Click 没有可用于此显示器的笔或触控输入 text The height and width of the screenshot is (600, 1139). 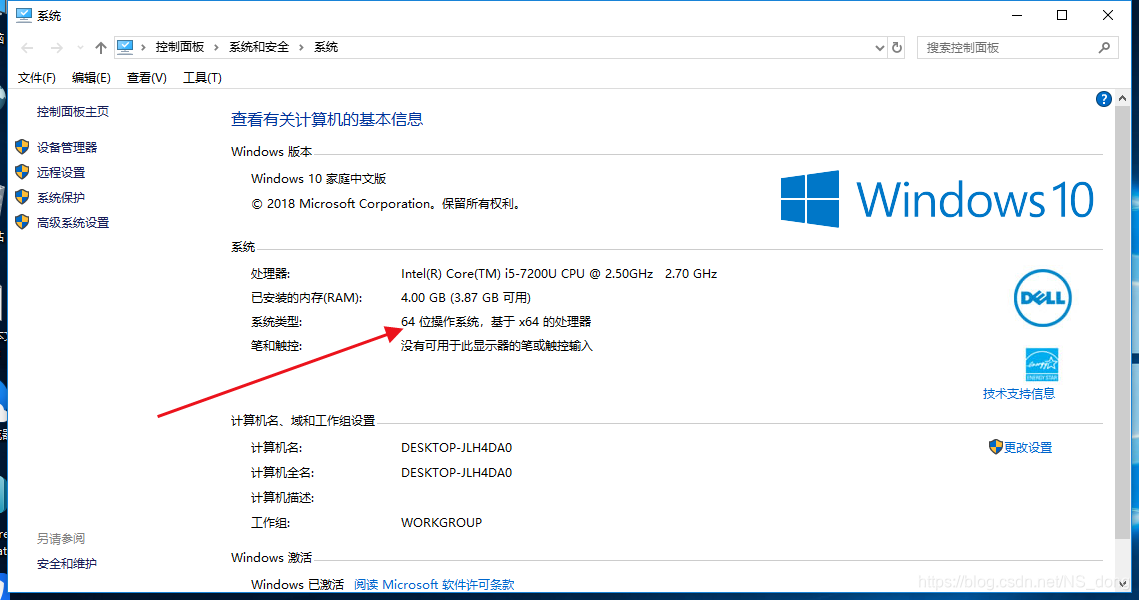pyautogui.click(x=496, y=346)
